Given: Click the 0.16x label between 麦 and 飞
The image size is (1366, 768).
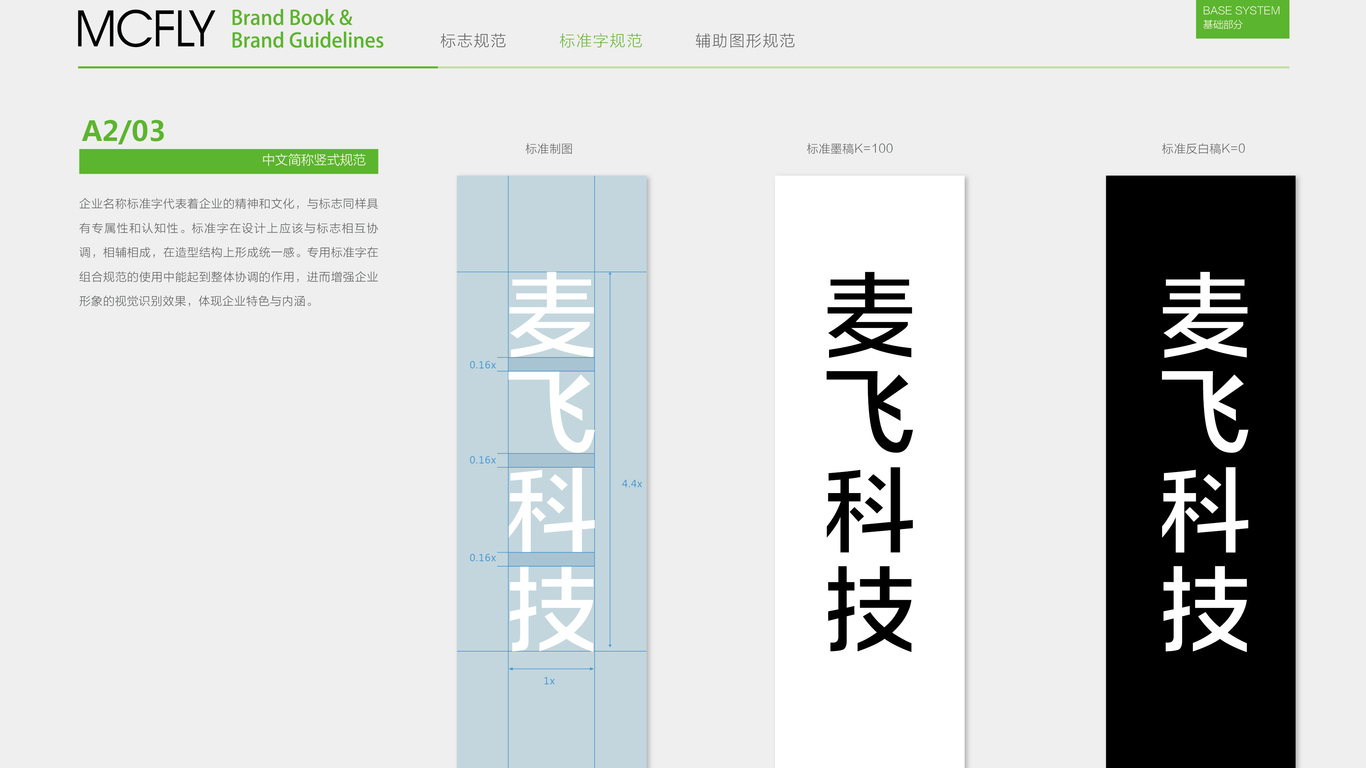Looking at the screenshot, I should coord(482,366).
